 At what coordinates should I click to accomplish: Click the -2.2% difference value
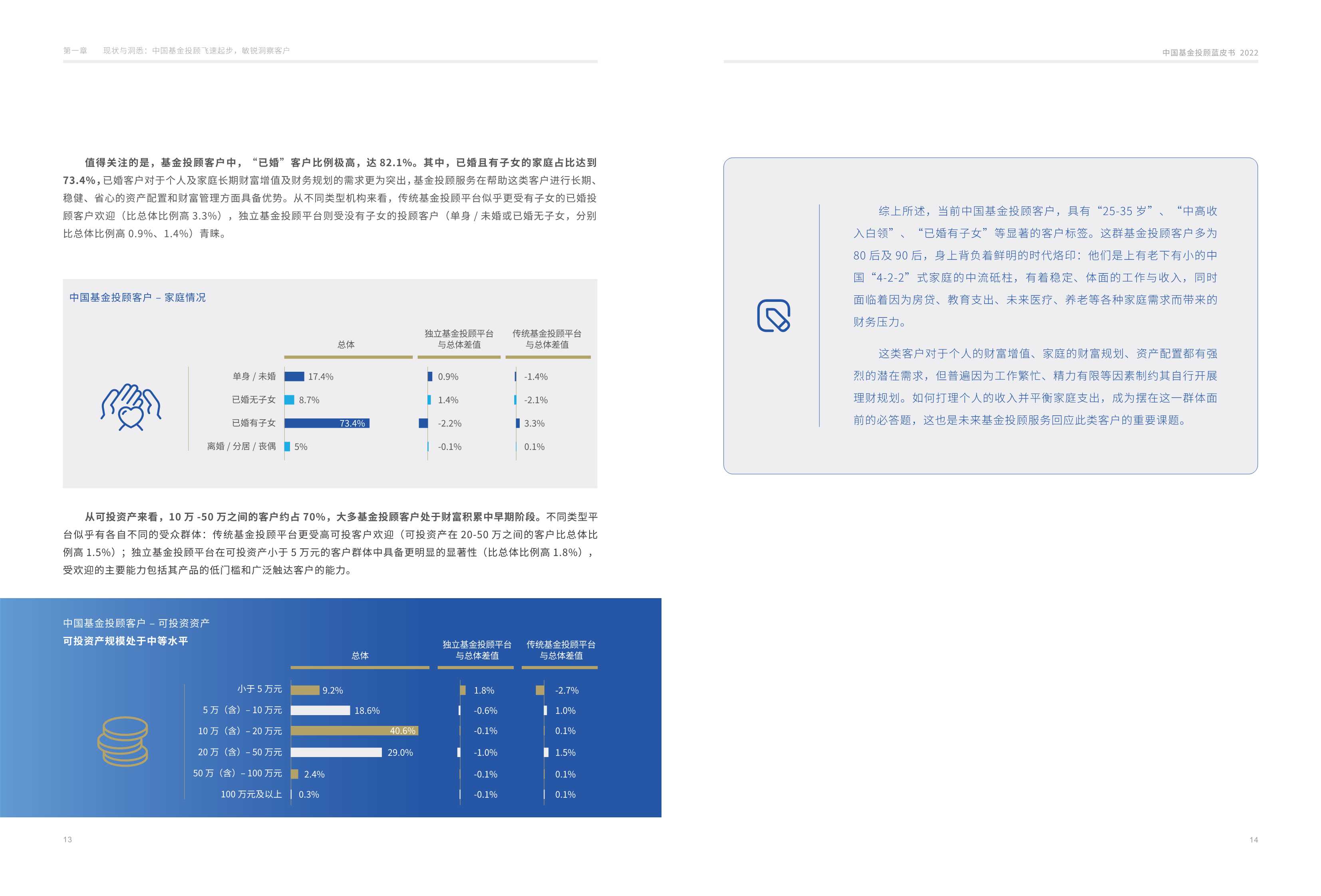click(450, 423)
